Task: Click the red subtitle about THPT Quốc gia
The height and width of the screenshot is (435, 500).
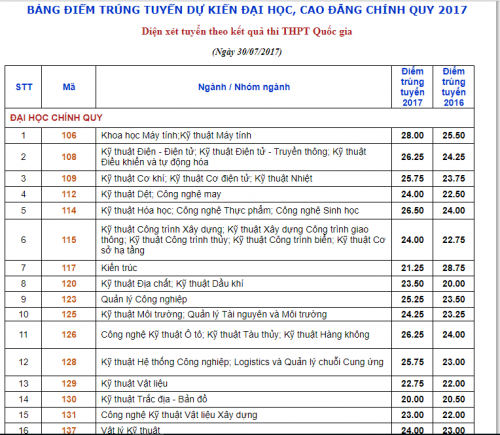Action: (247, 31)
